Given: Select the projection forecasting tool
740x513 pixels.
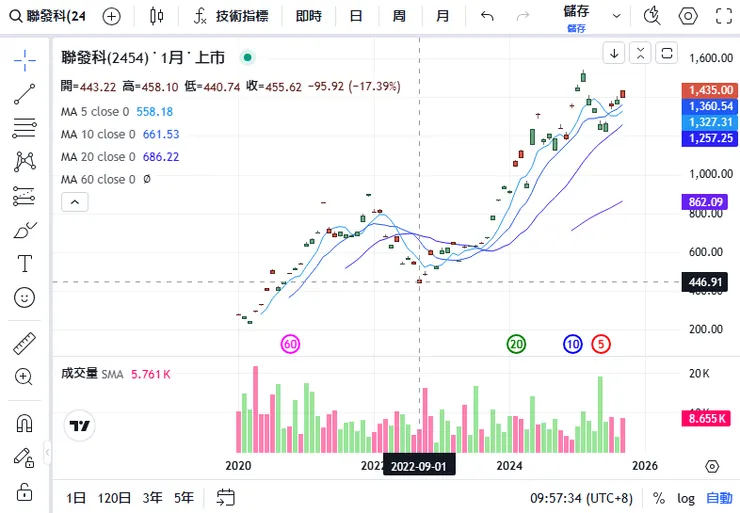Looking at the screenshot, I should point(25,196).
